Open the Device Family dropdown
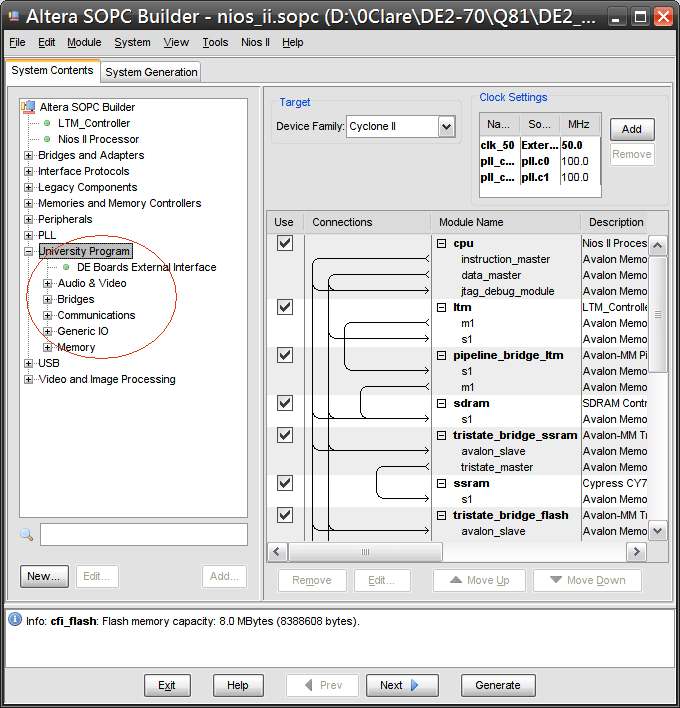The height and width of the screenshot is (708, 680). (446, 126)
